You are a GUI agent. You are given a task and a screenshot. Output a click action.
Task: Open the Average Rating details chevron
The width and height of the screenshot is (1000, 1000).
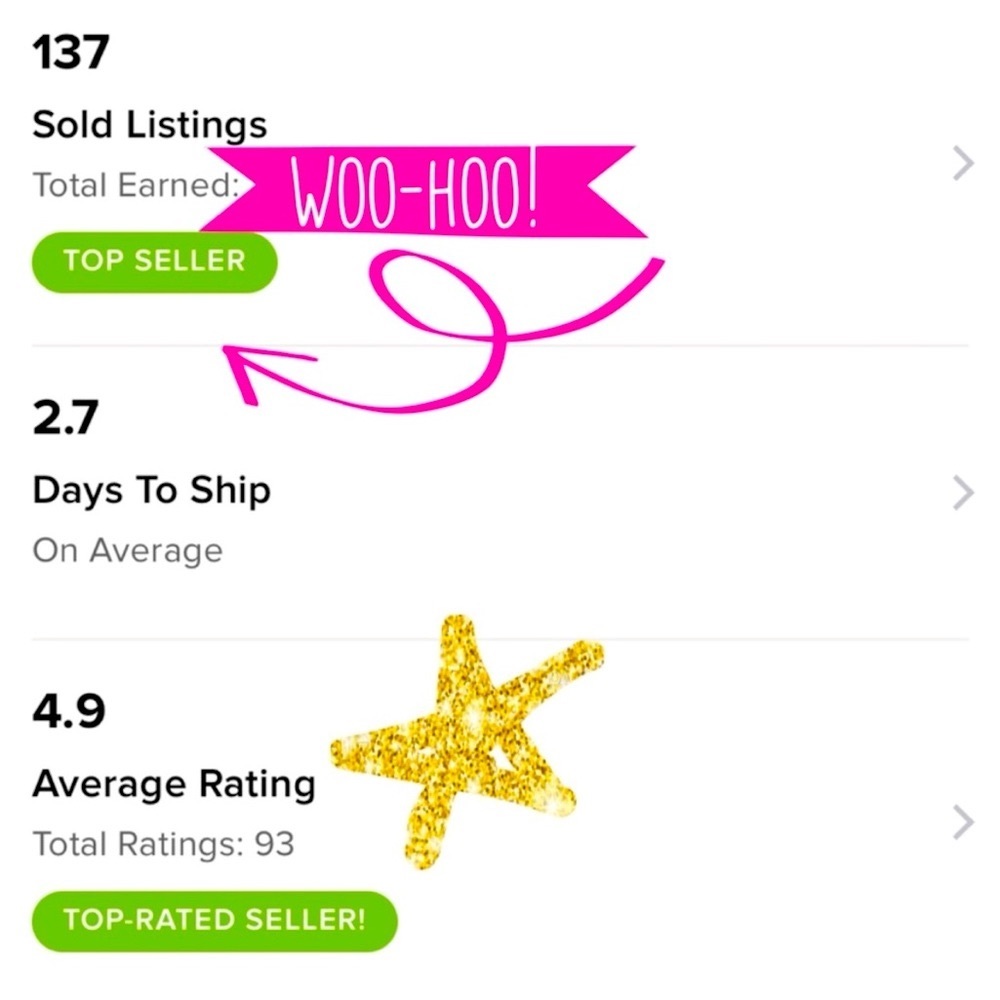point(962,822)
